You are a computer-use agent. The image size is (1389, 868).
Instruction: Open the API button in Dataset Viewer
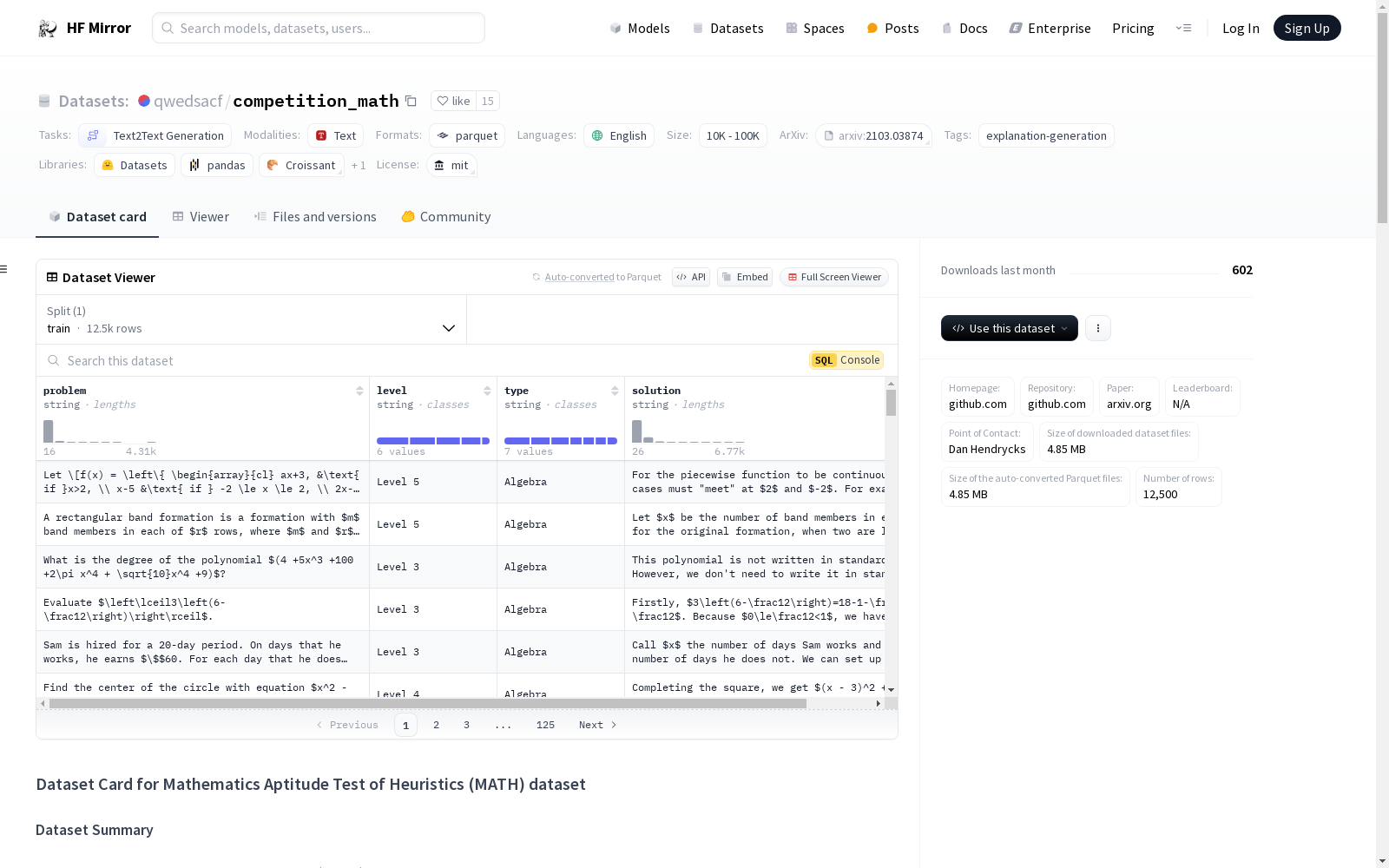[691, 277]
